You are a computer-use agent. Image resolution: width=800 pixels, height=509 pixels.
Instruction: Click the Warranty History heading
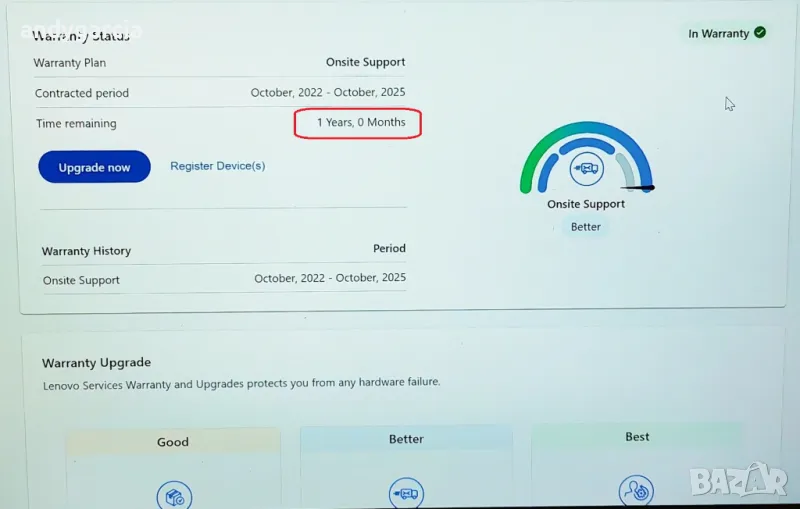coord(86,251)
